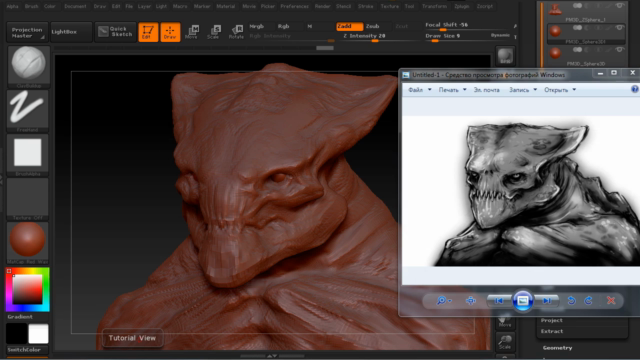Select the Scale transform tool in top shelf
640x360 pixels.
click(x=213, y=32)
